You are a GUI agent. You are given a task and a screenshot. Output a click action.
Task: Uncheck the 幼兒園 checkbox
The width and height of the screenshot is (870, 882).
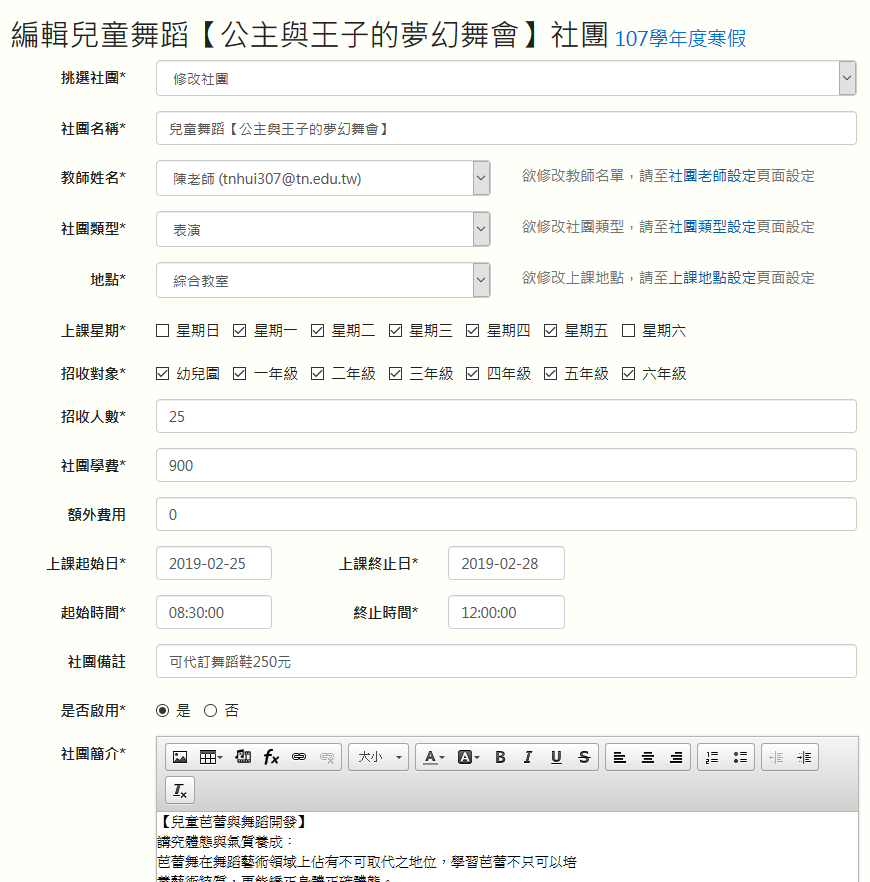click(163, 374)
